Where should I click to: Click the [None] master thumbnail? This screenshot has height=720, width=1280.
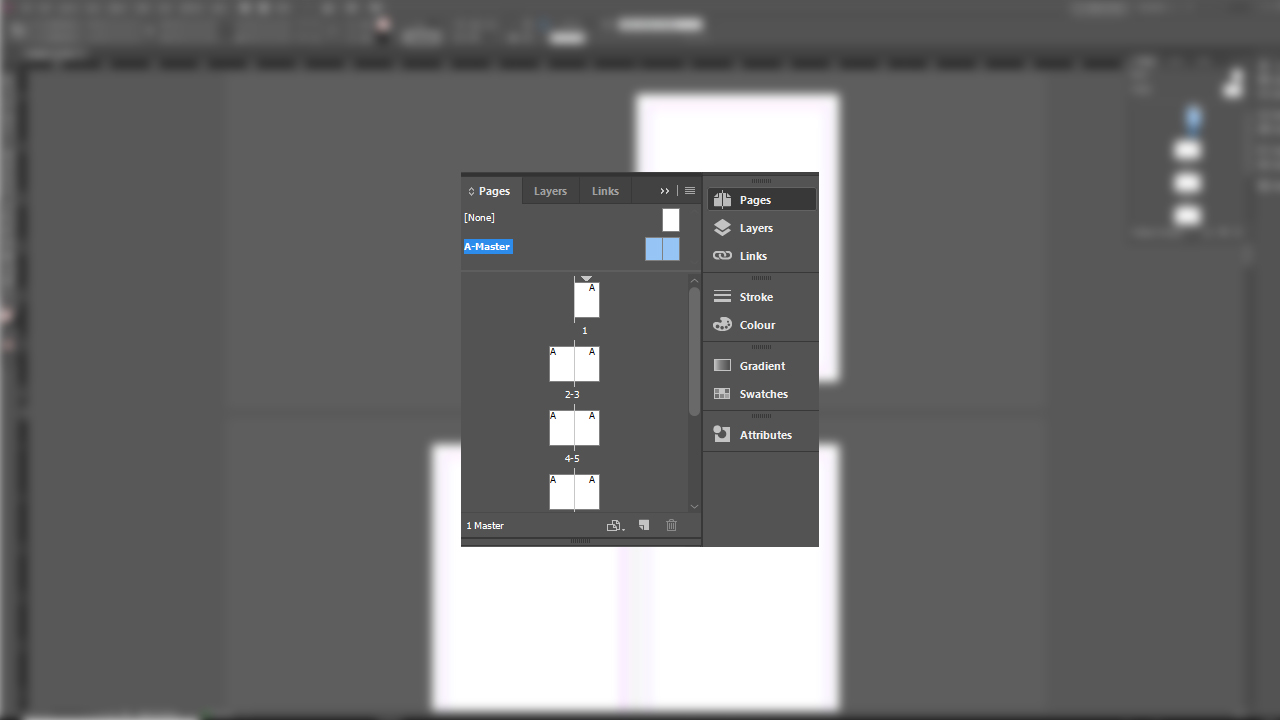(x=671, y=220)
